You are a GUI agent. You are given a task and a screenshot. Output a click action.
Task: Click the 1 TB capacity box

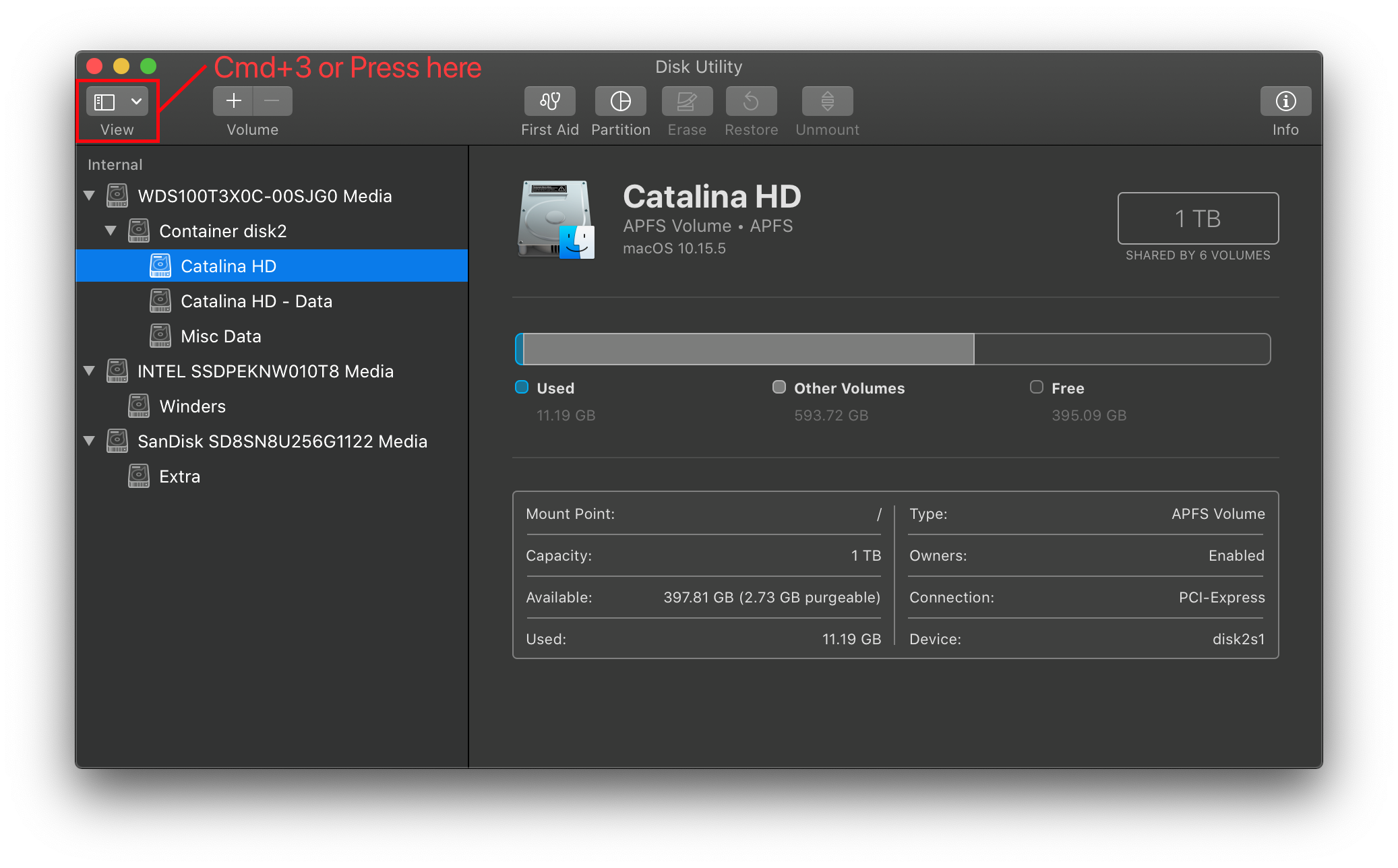click(1197, 218)
